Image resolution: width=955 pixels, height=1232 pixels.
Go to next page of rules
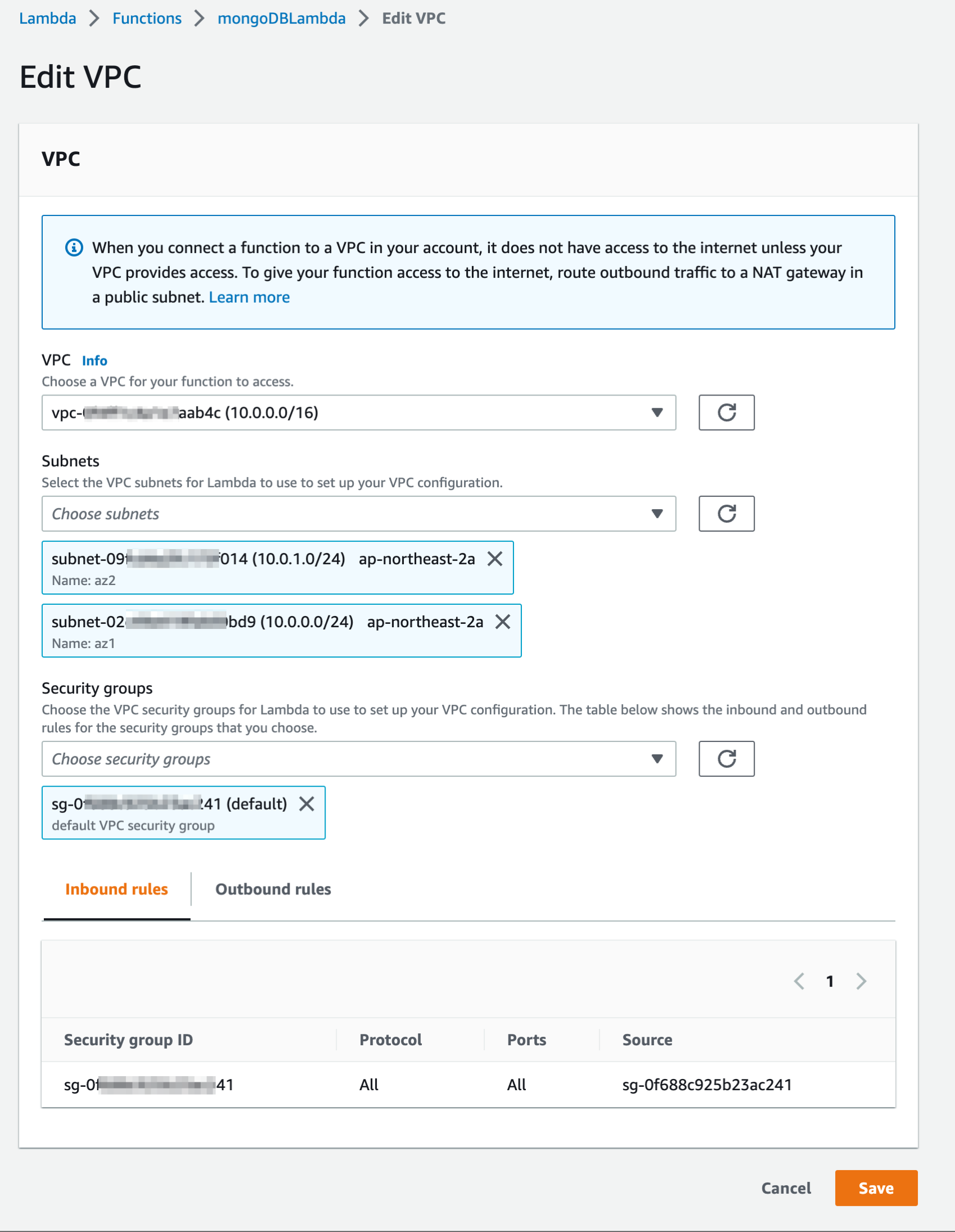(x=862, y=982)
